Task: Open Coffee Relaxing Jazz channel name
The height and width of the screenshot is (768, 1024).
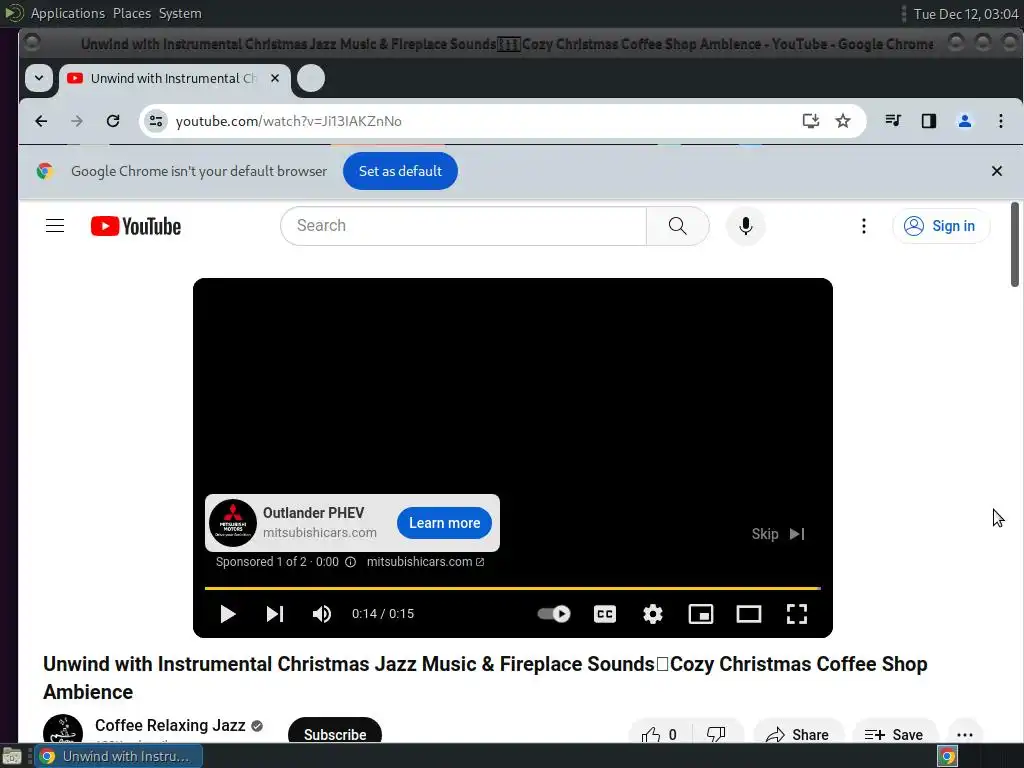Action: coord(170,726)
